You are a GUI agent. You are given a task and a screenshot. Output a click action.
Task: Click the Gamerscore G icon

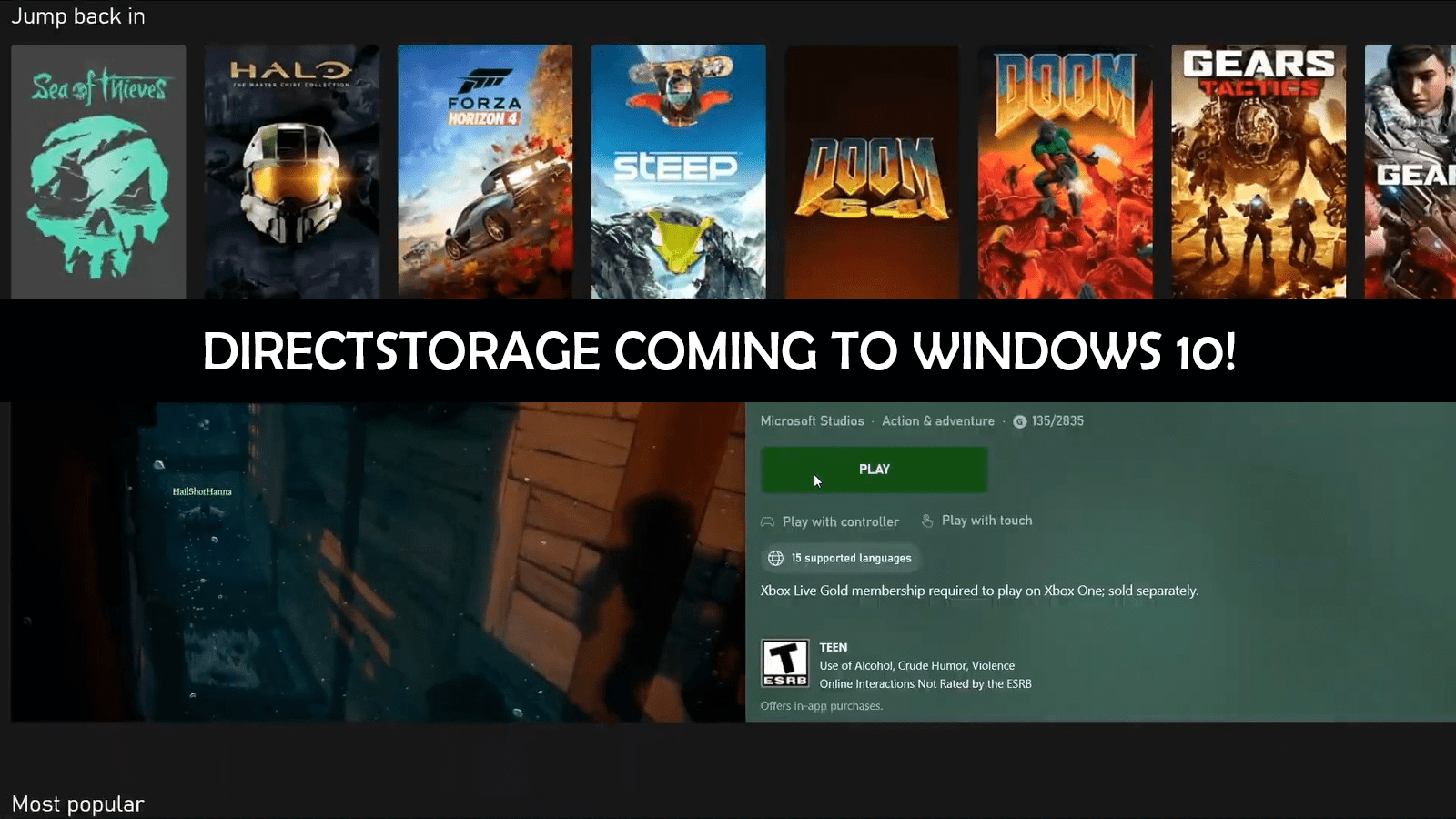(x=1019, y=421)
